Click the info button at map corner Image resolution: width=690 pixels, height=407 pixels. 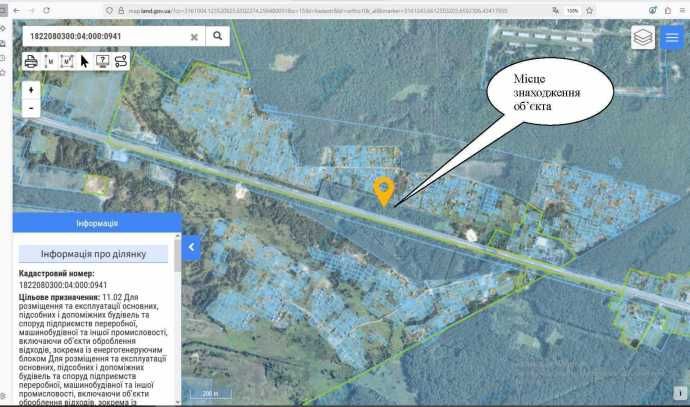680,393
